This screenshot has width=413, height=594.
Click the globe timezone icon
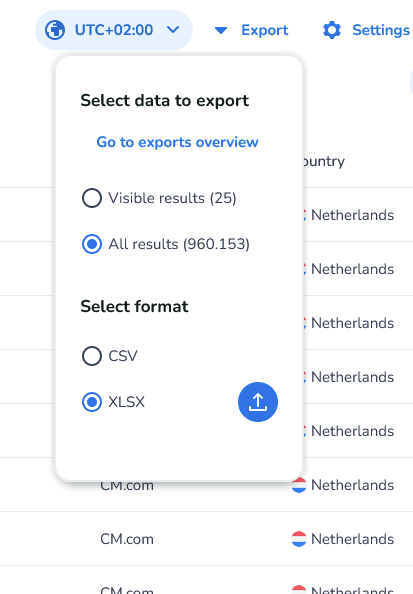click(x=55, y=30)
